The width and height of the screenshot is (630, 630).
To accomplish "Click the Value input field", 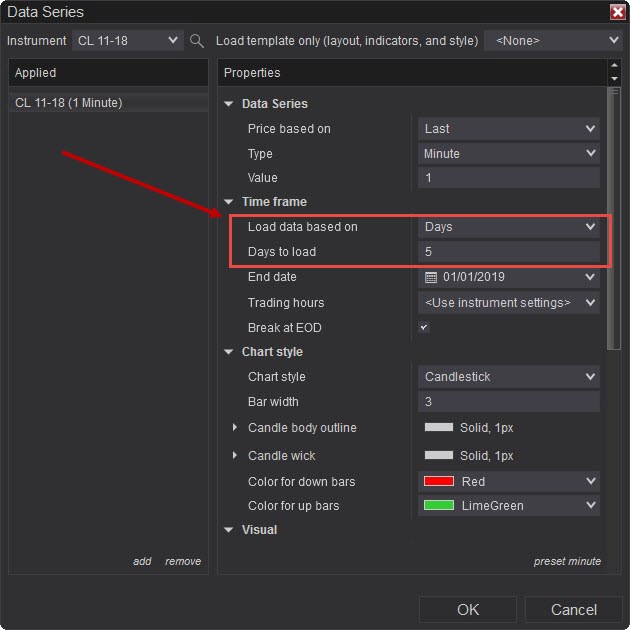I will 509,178.
